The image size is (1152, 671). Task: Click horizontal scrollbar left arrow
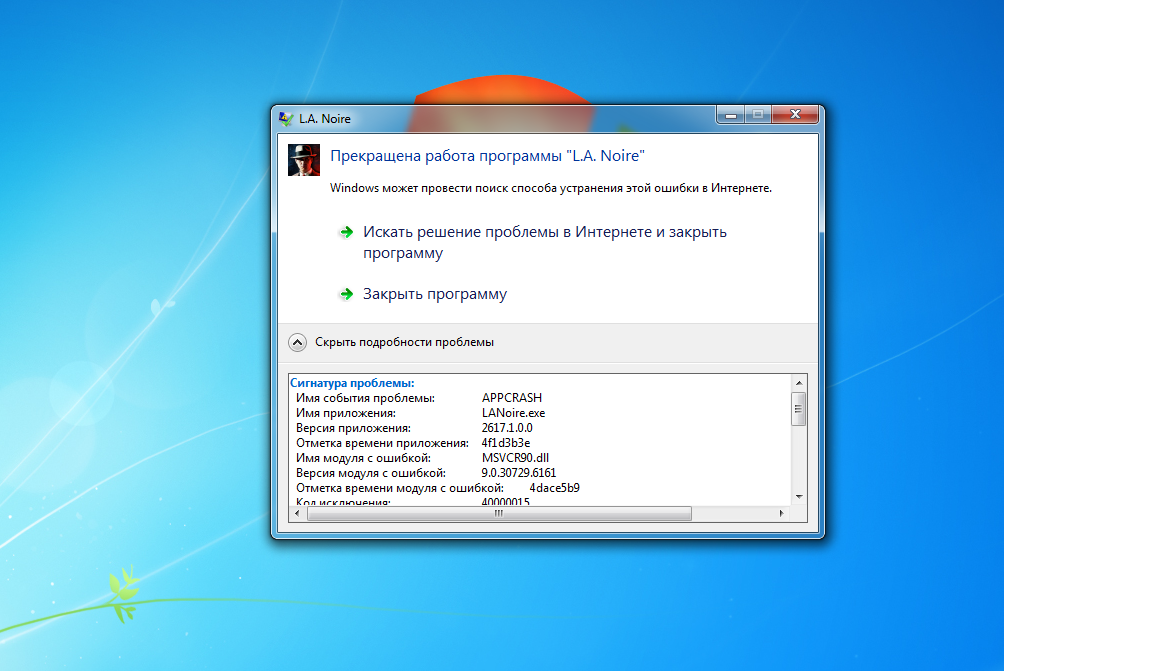click(x=297, y=514)
